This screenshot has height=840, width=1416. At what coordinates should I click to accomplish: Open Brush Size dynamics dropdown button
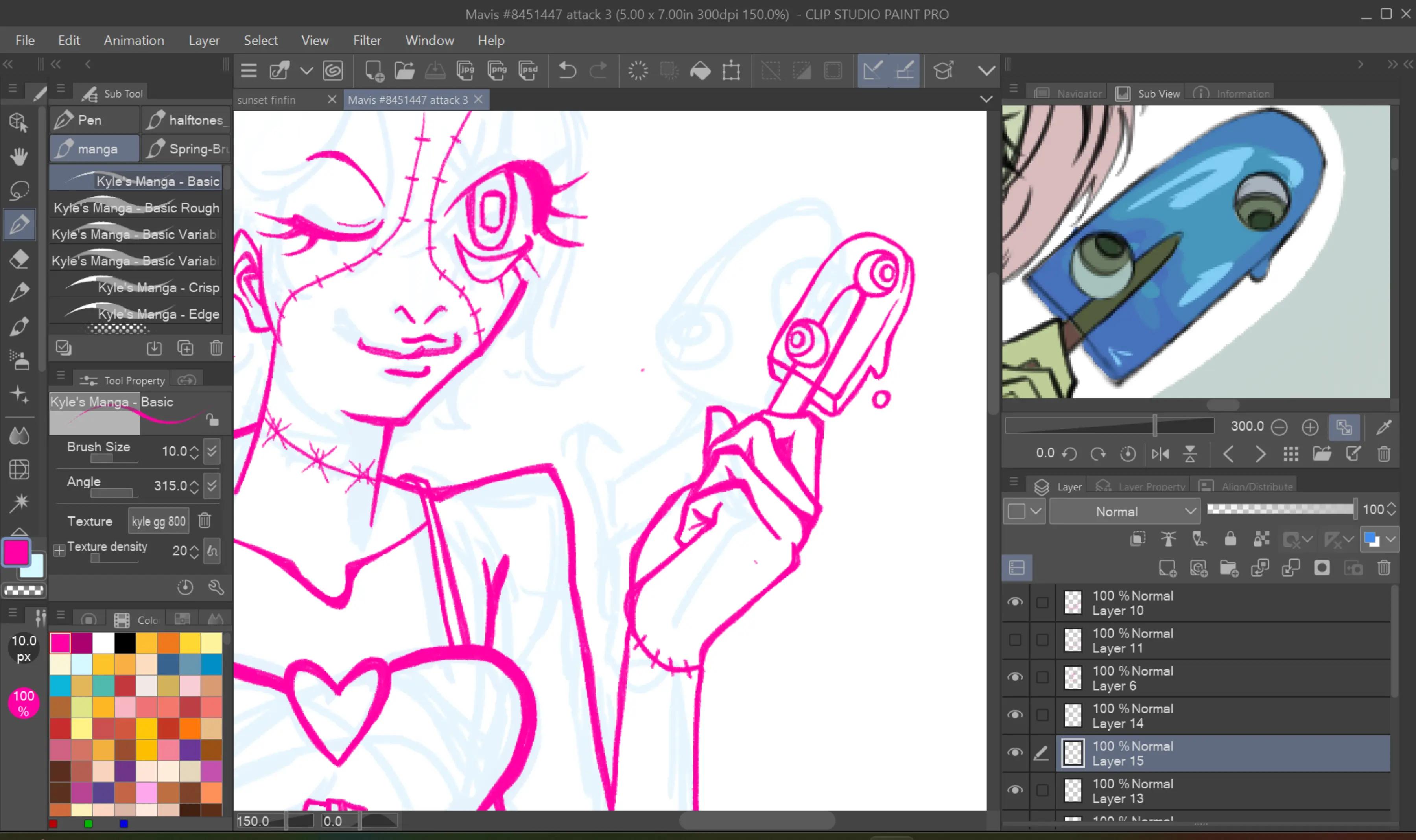click(x=212, y=451)
